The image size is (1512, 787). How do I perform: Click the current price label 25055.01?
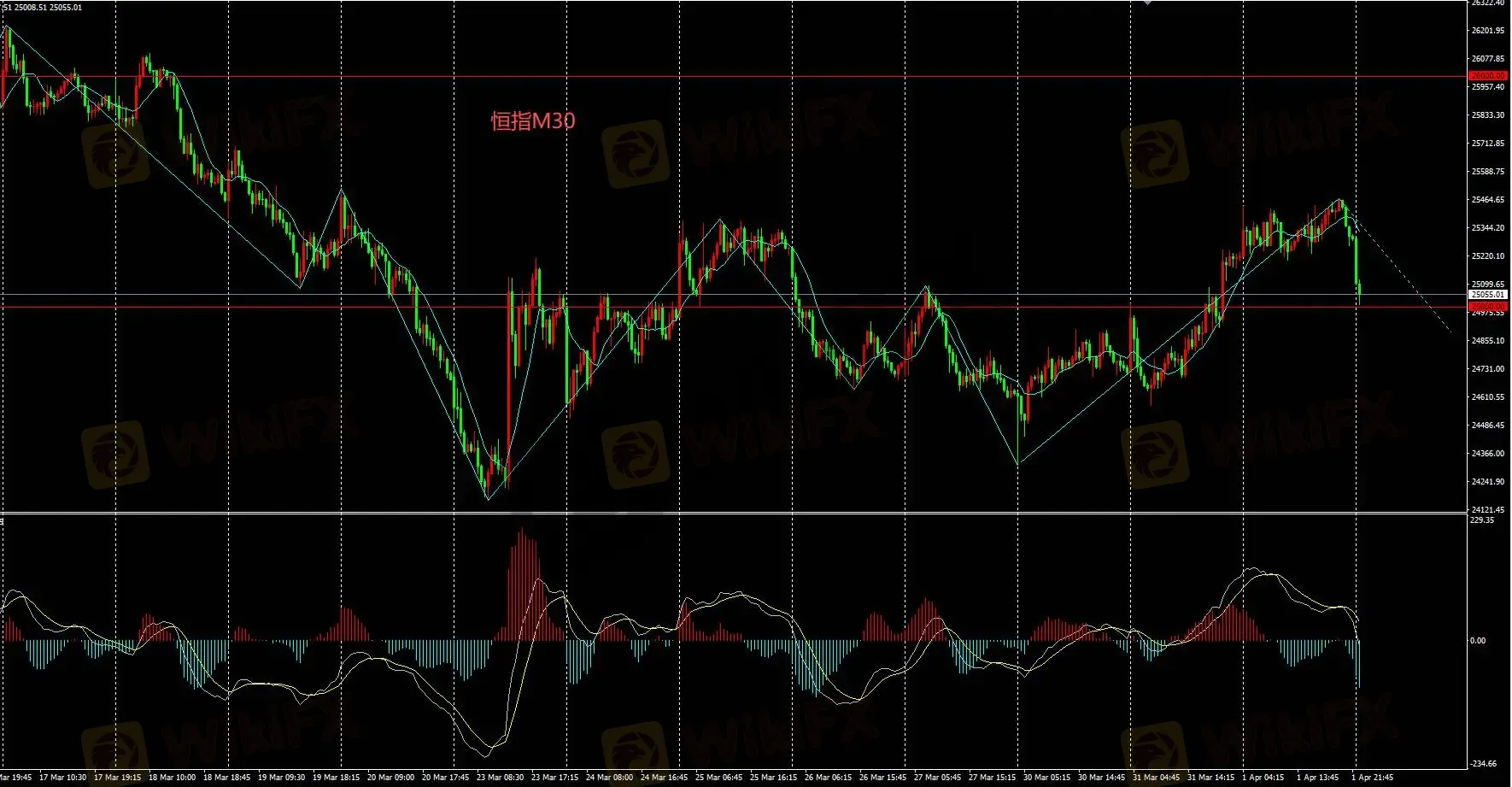[x=1487, y=294]
